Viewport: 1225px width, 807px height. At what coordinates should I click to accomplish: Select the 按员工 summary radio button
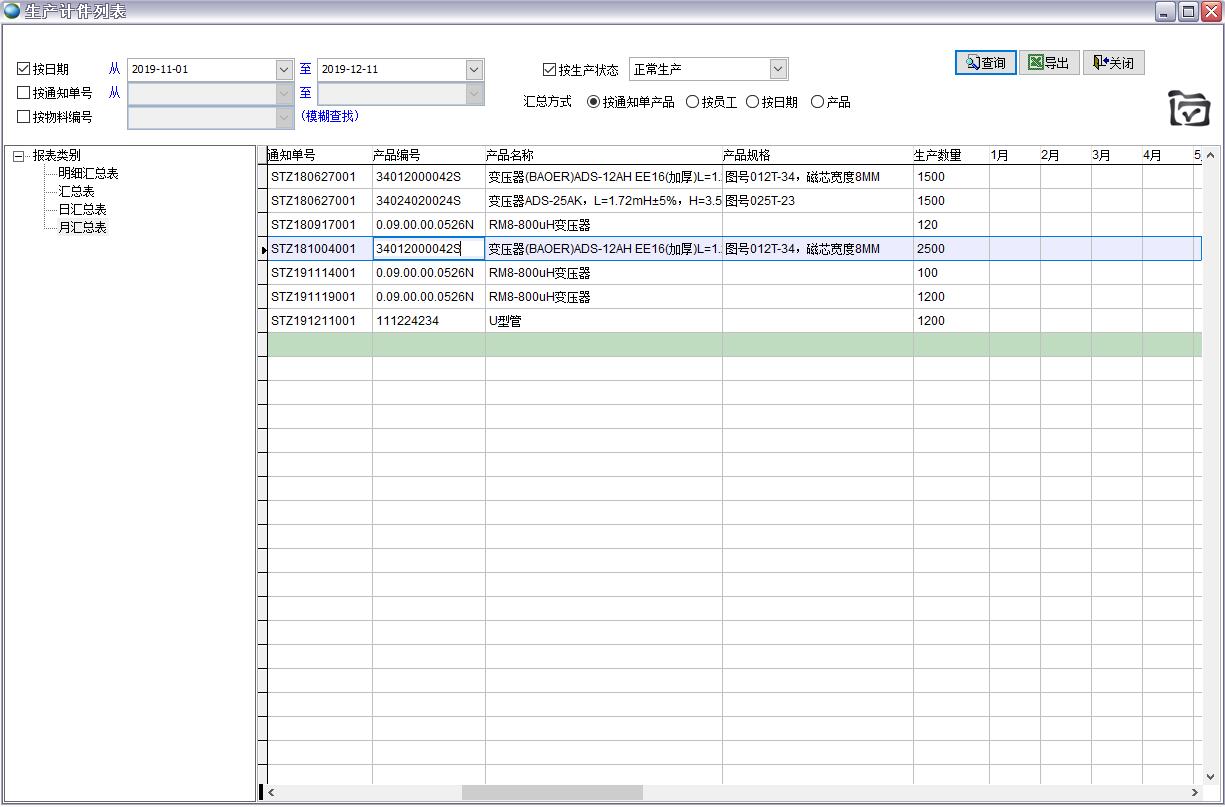pyautogui.click(x=692, y=102)
